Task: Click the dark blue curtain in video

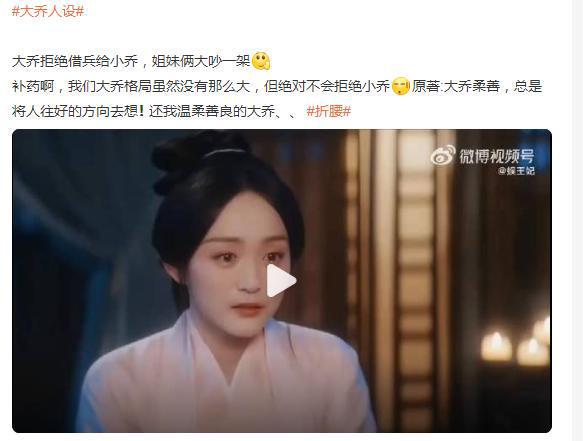Action: (x=74, y=260)
